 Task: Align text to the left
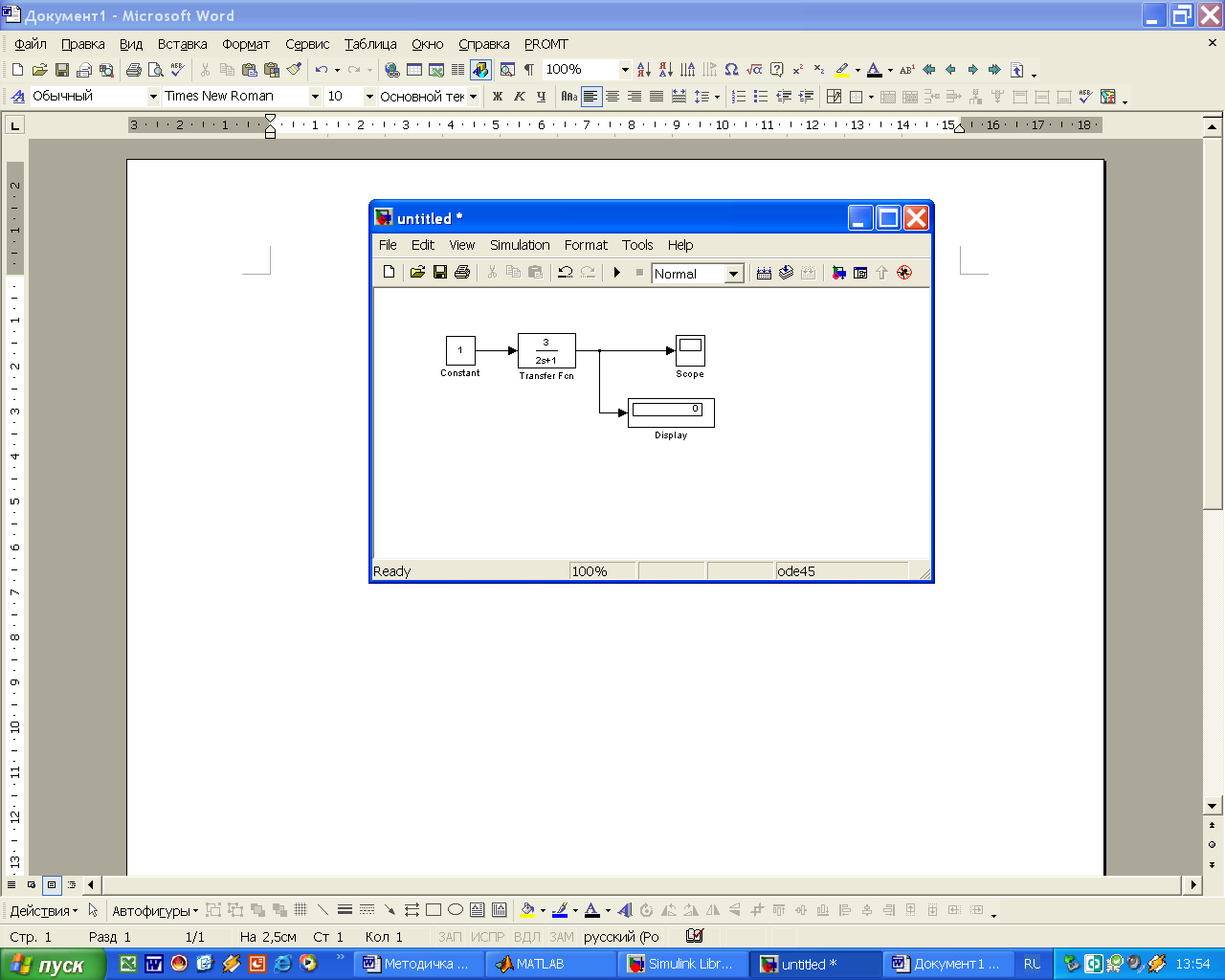coord(590,97)
